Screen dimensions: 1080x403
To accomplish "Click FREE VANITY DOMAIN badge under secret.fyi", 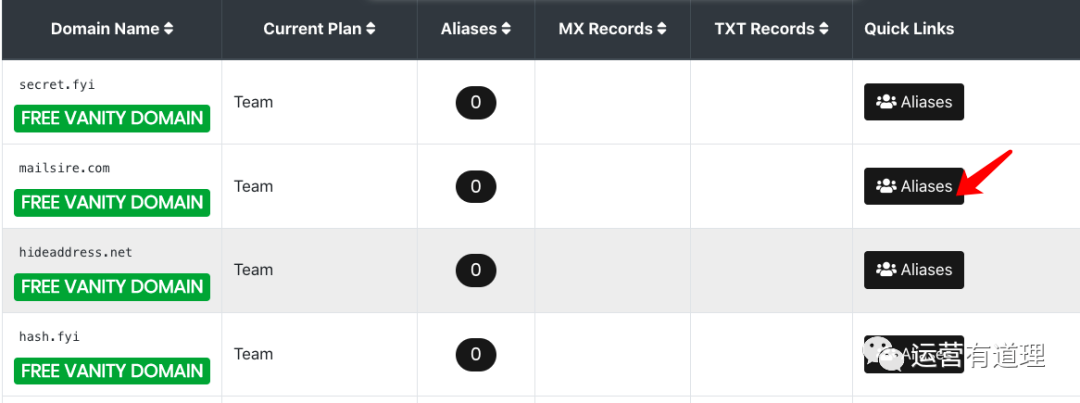I will click(x=112, y=118).
